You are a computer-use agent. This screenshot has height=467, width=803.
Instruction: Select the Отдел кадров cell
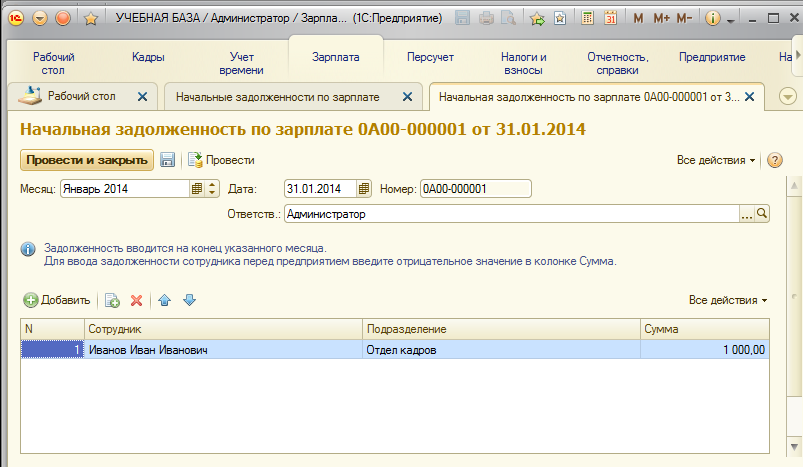click(501, 350)
